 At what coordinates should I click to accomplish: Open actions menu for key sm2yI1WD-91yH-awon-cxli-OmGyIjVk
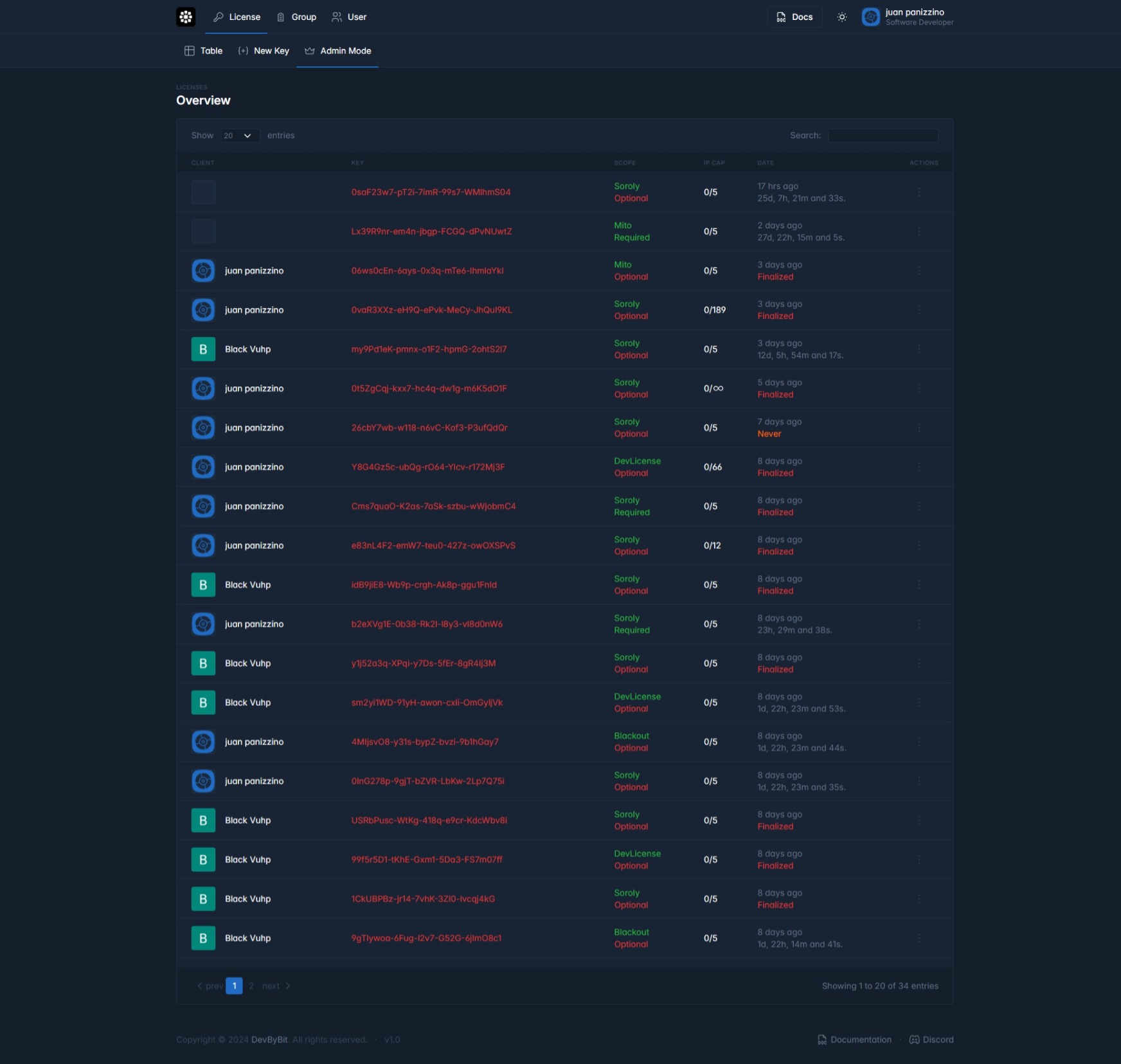click(x=919, y=702)
